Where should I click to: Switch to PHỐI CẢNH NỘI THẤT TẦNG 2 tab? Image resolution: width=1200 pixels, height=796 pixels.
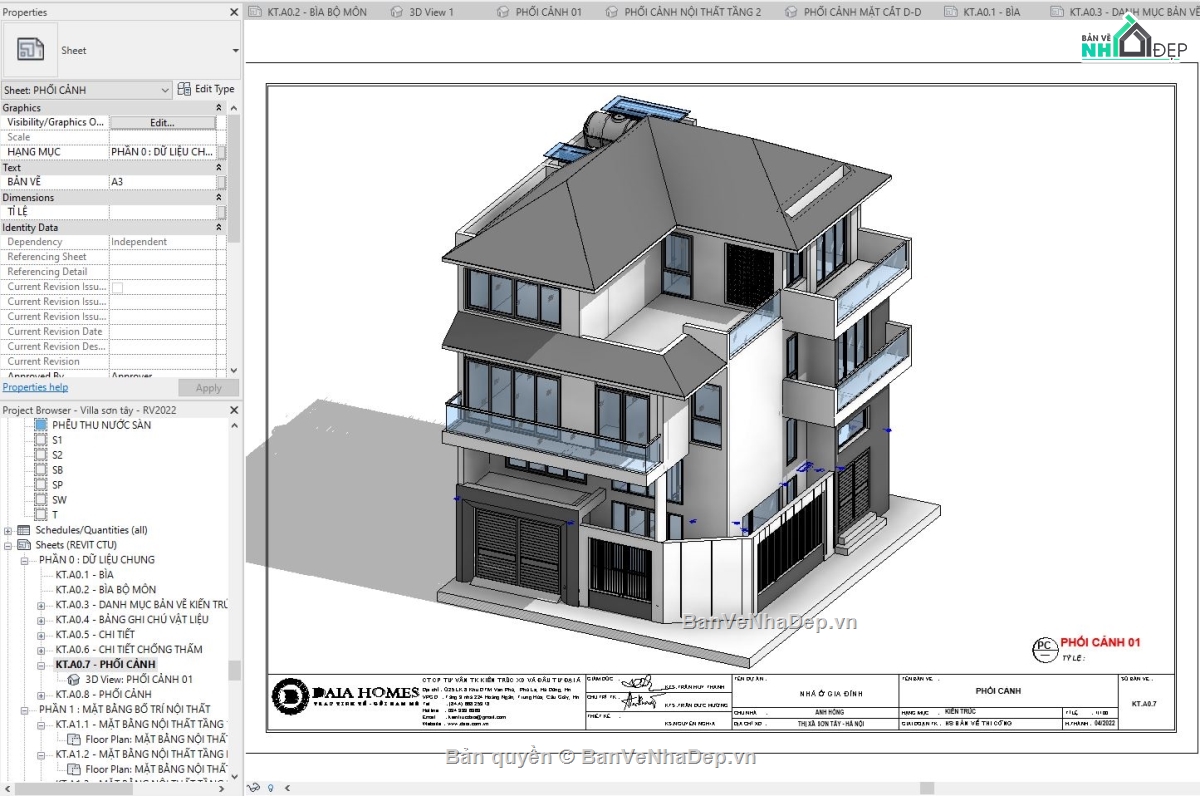point(683,12)
